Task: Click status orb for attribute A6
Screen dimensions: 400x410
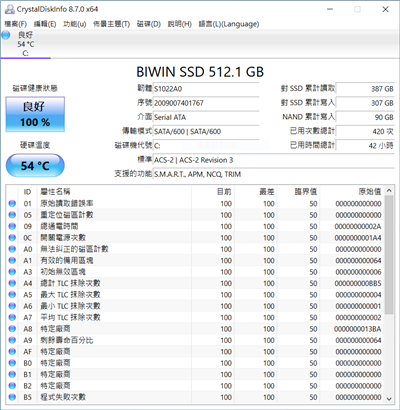Action: click(x=12, y=306)
